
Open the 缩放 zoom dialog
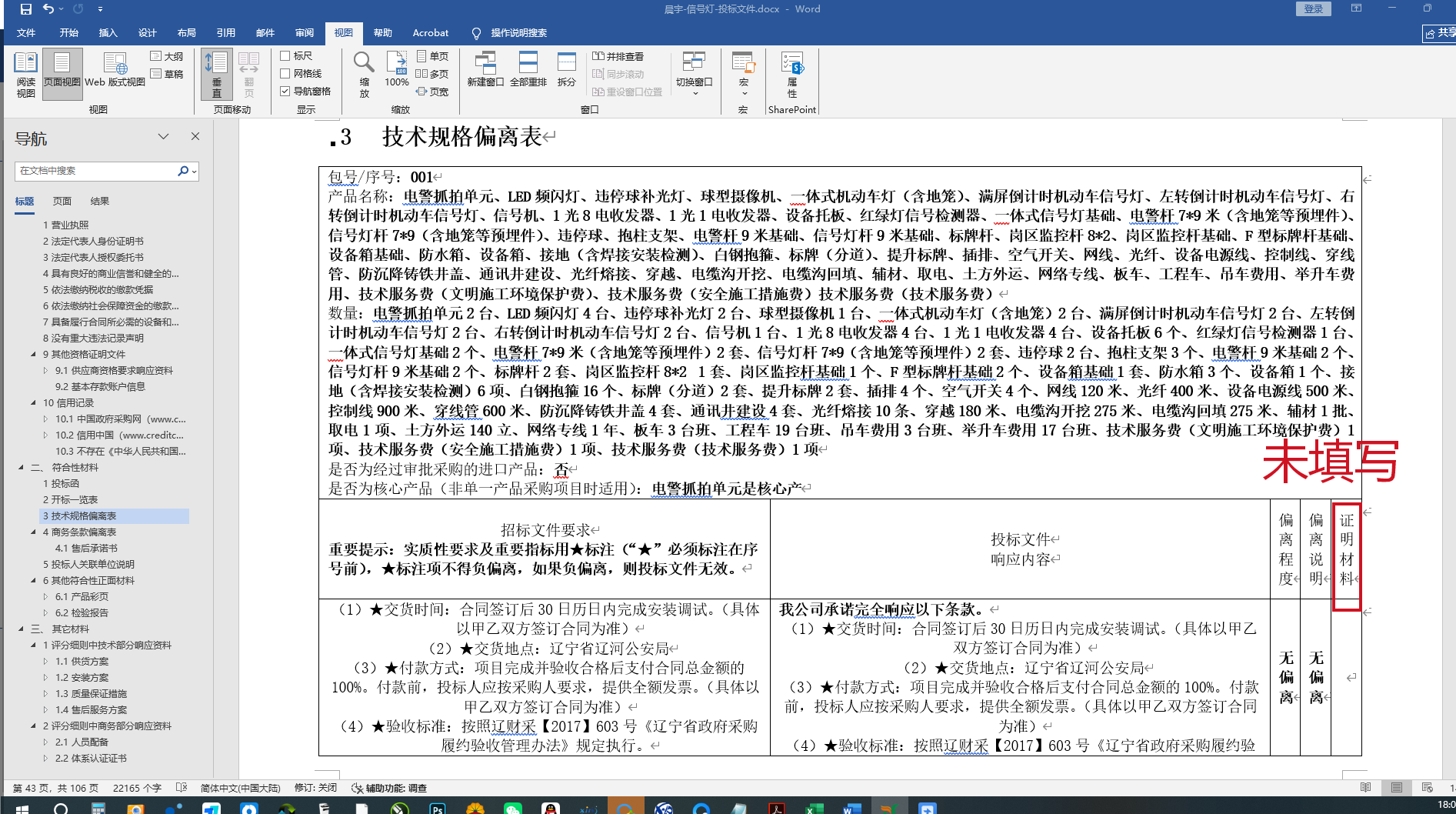364,75
